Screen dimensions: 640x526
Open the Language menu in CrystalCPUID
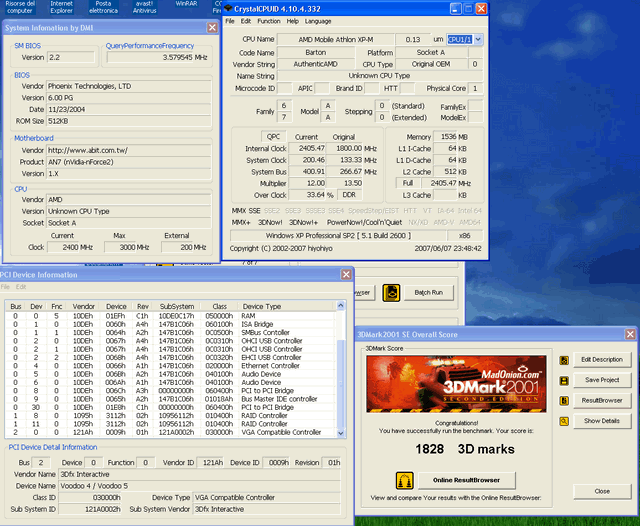(318, 21)
